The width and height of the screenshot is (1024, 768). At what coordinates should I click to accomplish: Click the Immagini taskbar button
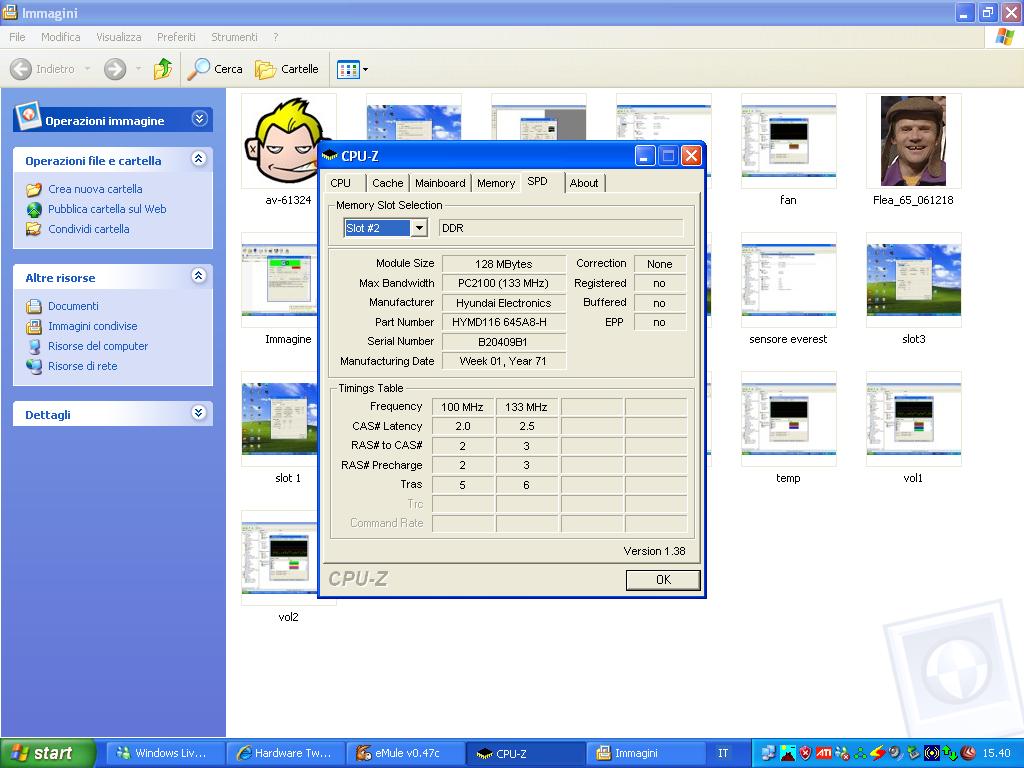(646, 753)
